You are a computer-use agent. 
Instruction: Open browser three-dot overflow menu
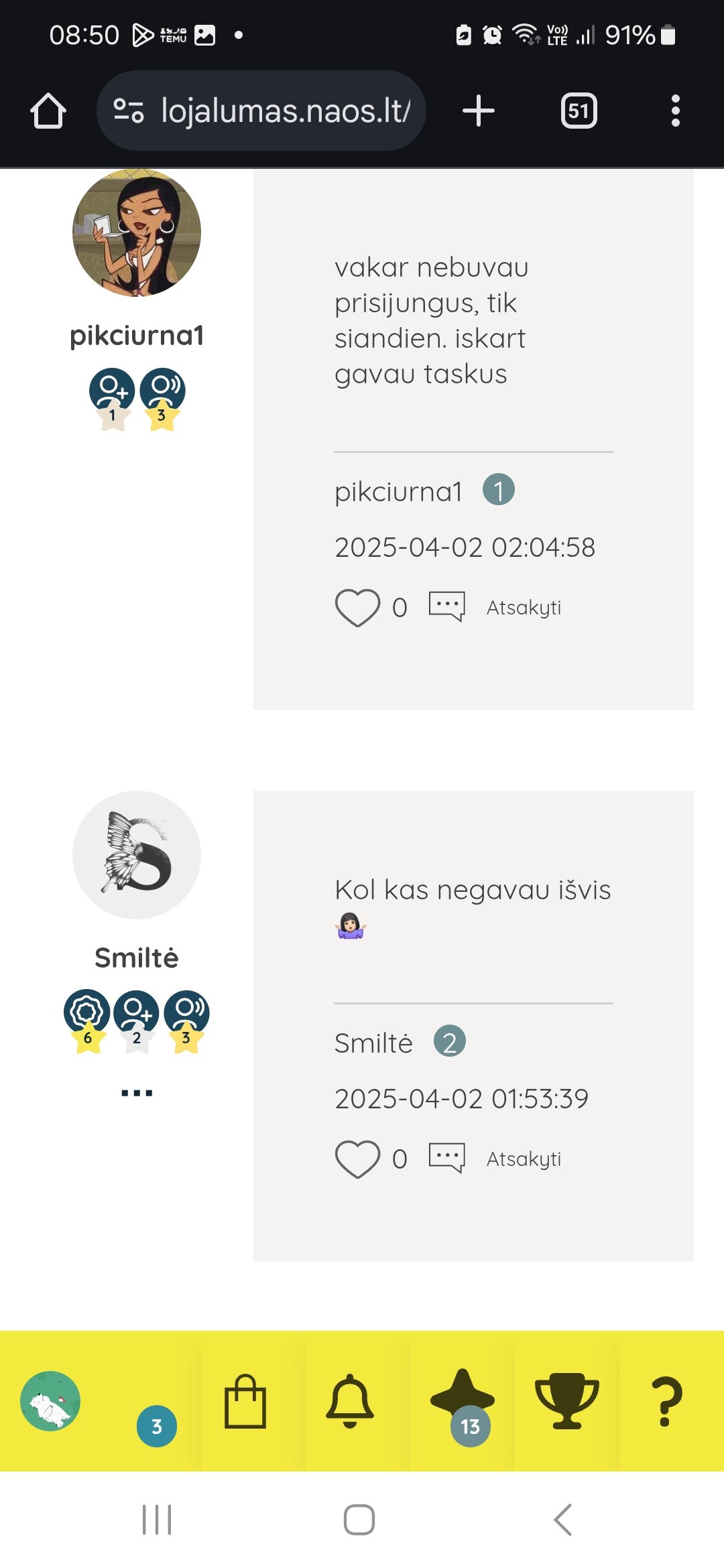pyautogui.click(x=675, y=111)
